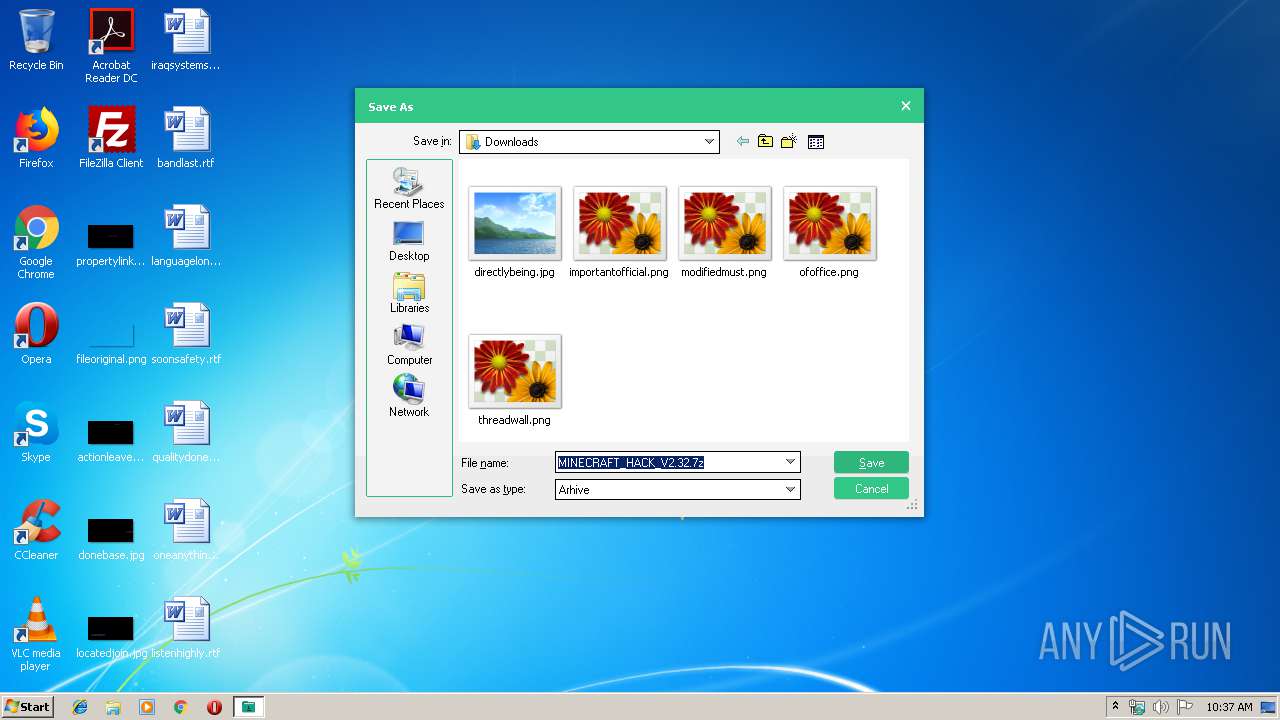Viewport: 1280px width, 720px height.
Task: Select Skype desktop shortcut
Action: point(36,432)
